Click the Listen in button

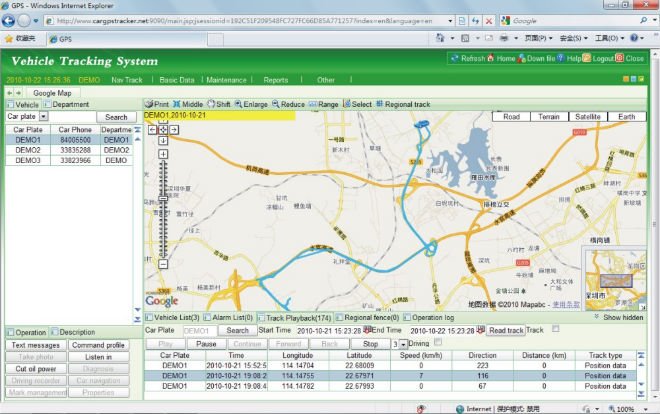[98, 357]
